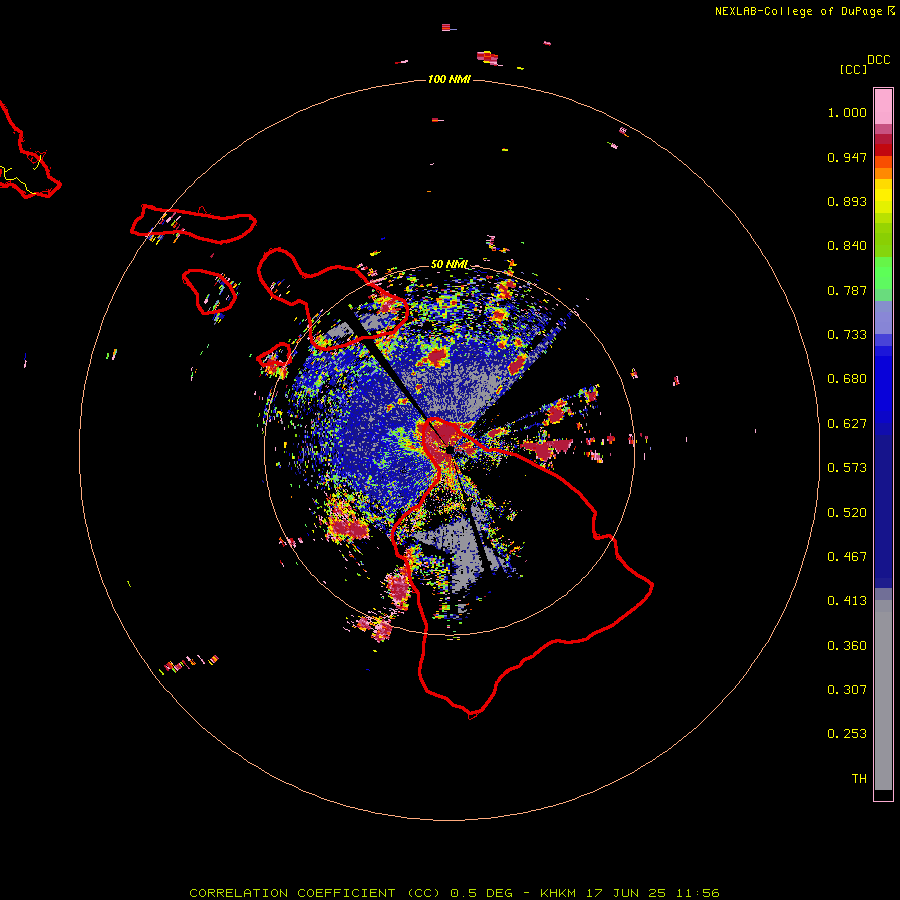Screen dimensions: 900x900
Task: Click the yellow band of color bar
Action: pyautogui.click(x=883, y=197)
